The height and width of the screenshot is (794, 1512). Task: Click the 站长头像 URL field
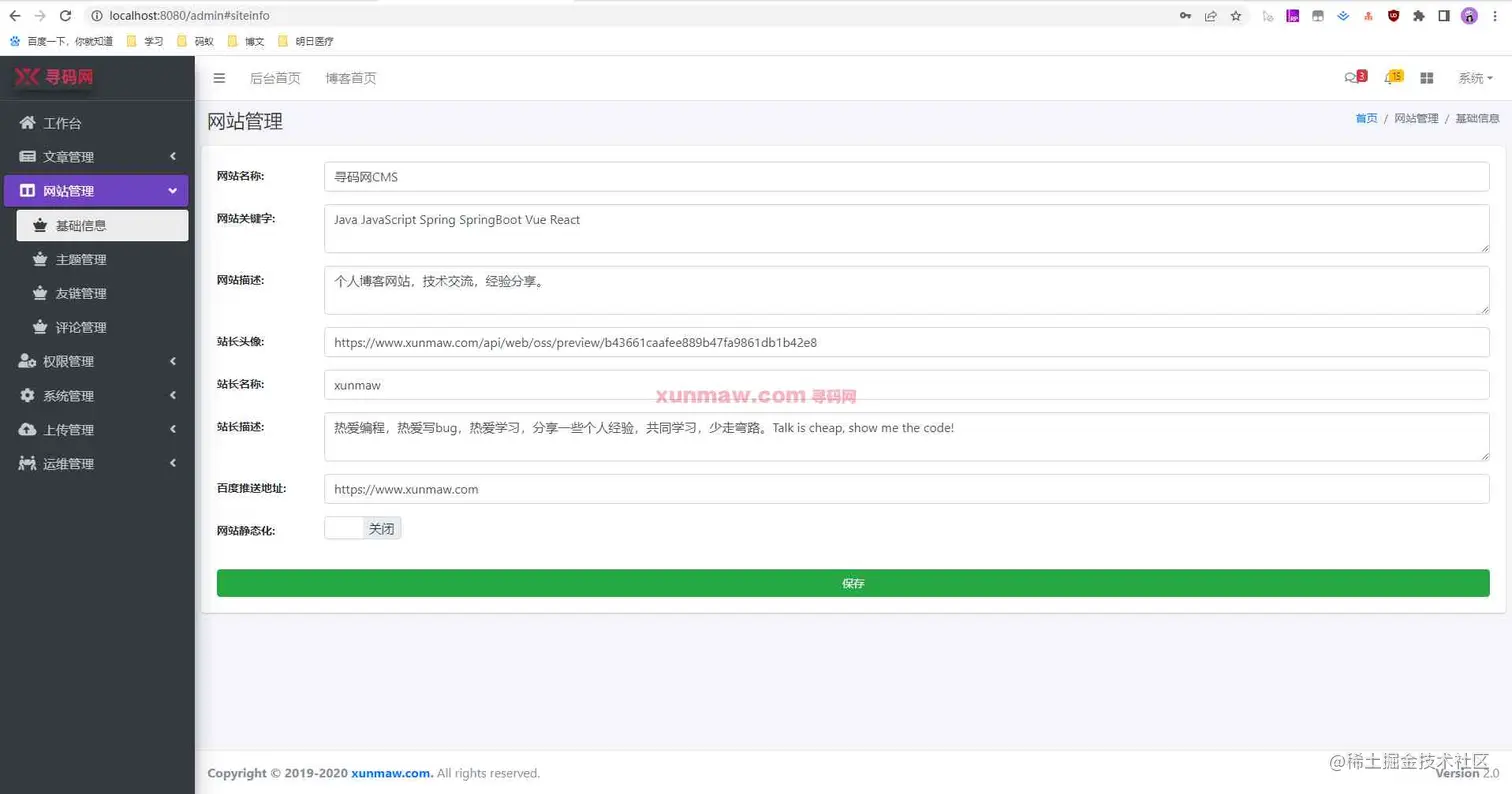click(x=907, y=342)
